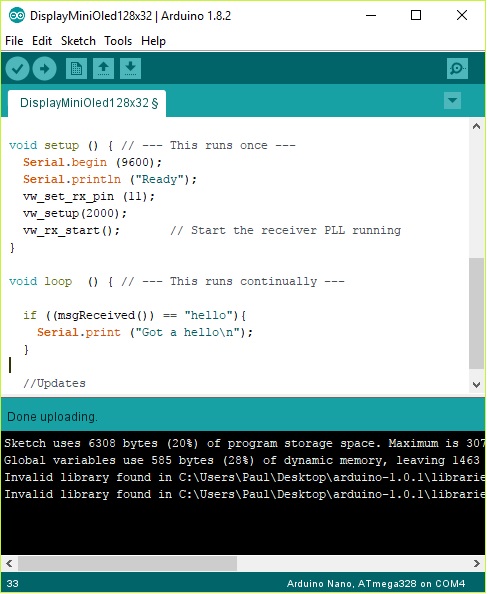Image resolution: width=488 pixels, height=594 pixels.
Task: Click the Upload arrow button
Action: [x=44, y=69]
